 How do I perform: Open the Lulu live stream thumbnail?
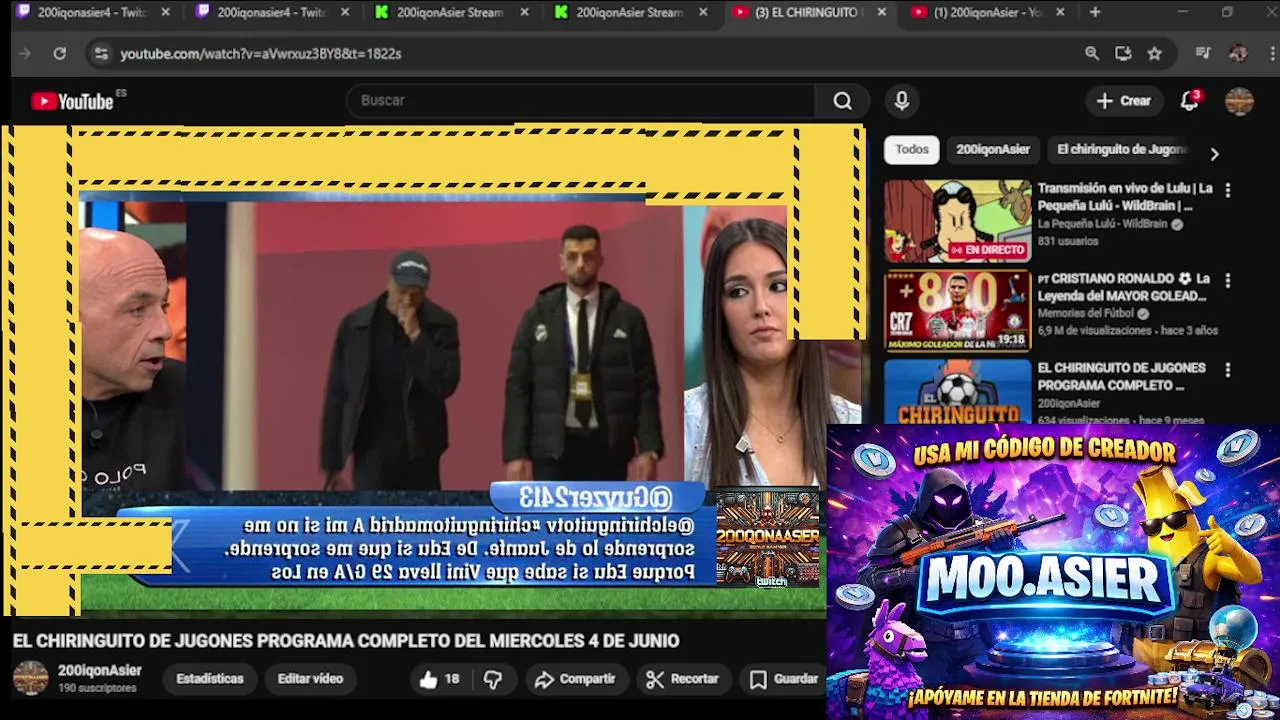[x=957, y=221]
